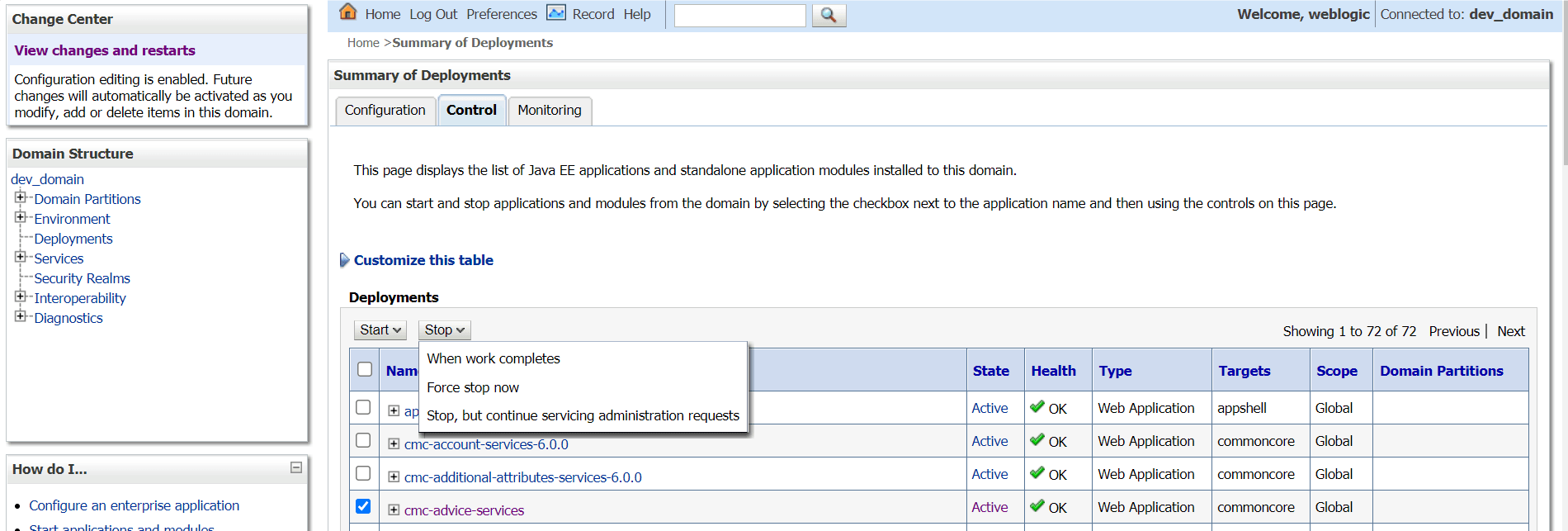Sort table by State column header
This screenshot has width=1568, height=531.
[x=990, y=371]
